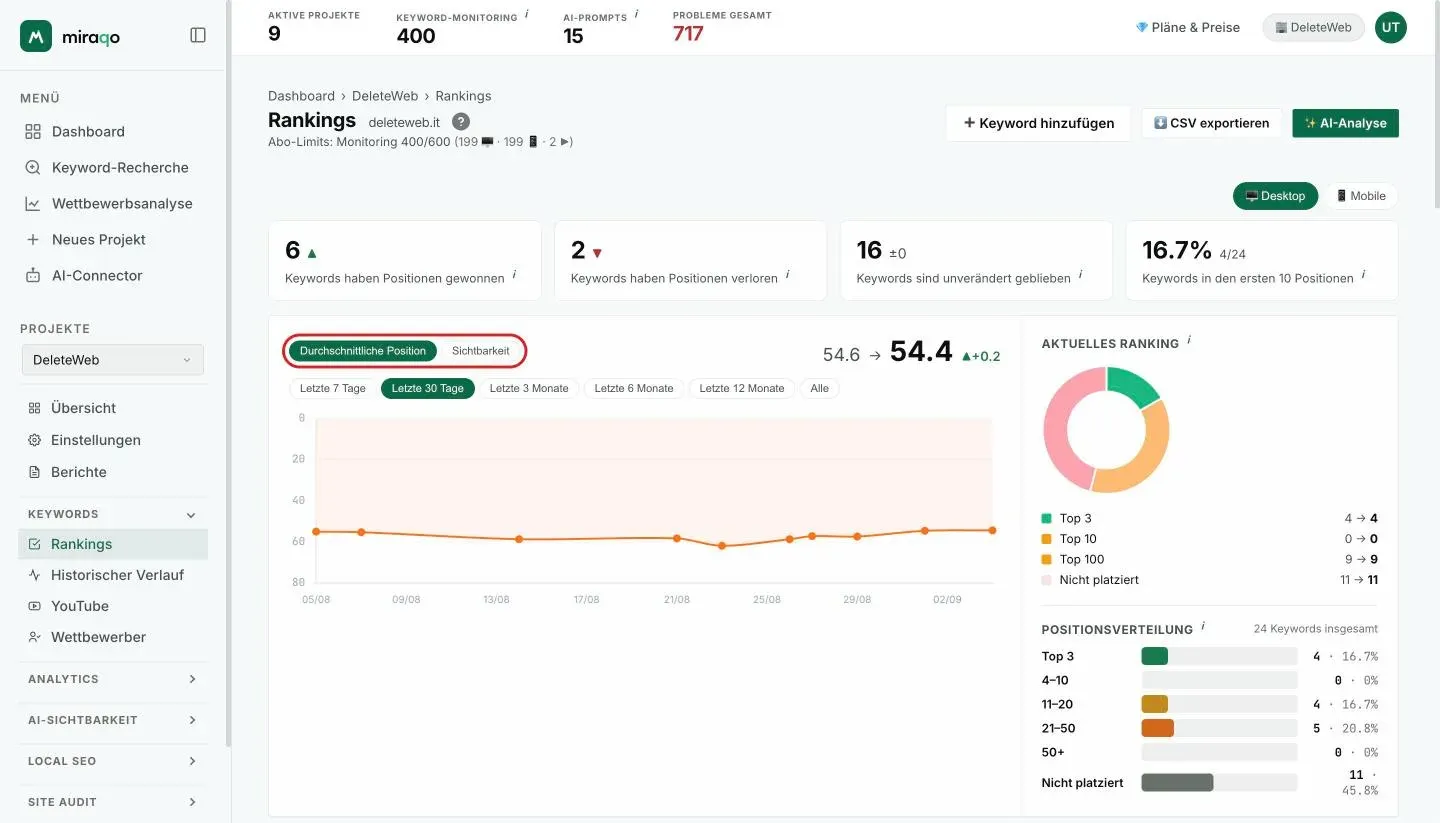The image size is (1440, 823).
Task: Click DeleteWeb breadcrumb link
Action: click(x=385, y=96)
